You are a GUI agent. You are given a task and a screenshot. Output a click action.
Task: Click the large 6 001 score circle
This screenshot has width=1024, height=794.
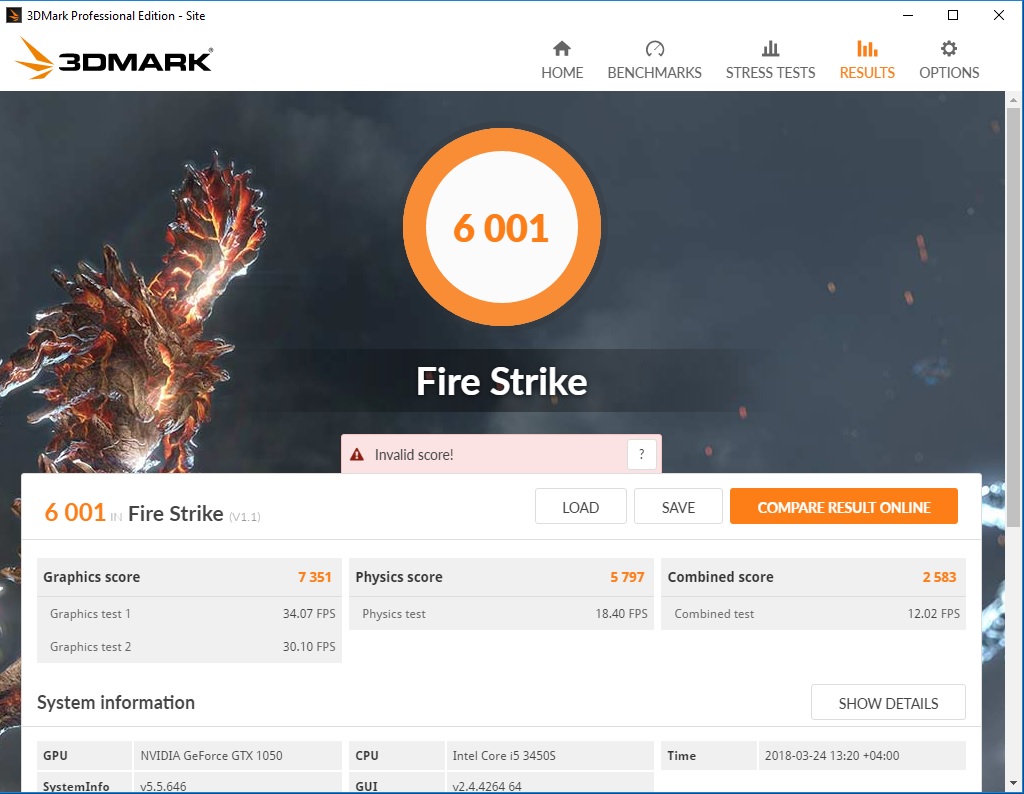coord(502,227)
